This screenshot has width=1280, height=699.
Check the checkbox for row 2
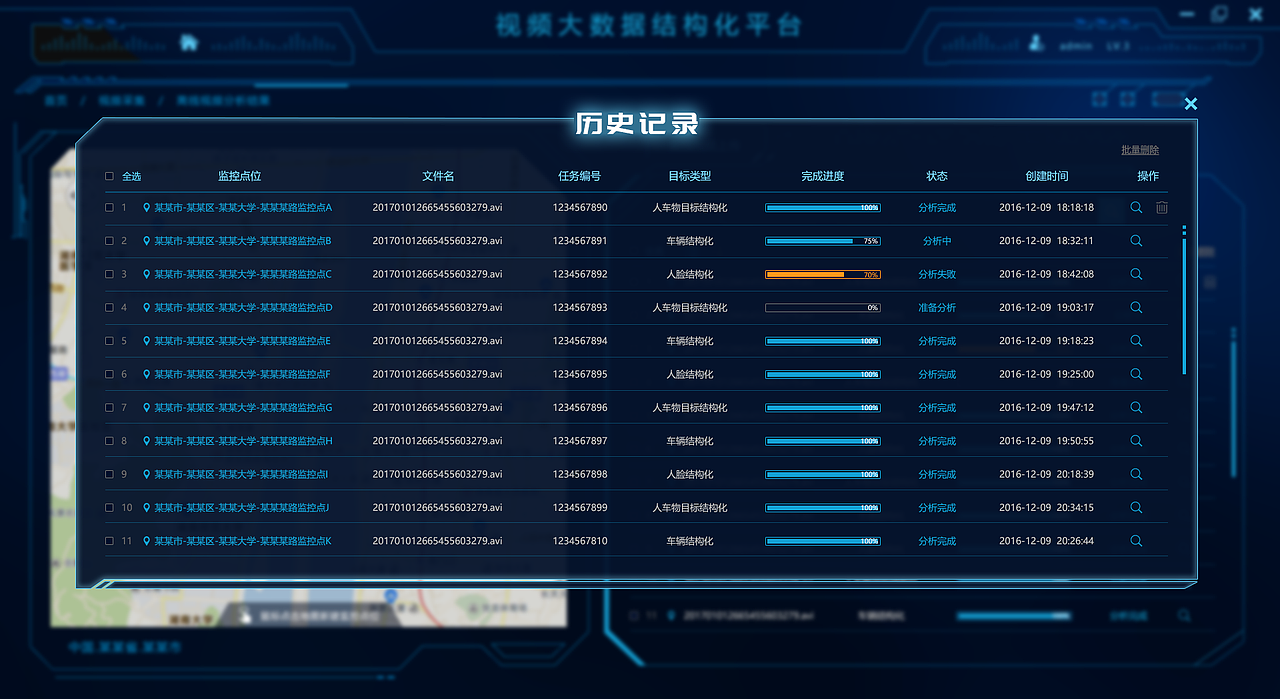click(x=109, y=241)
